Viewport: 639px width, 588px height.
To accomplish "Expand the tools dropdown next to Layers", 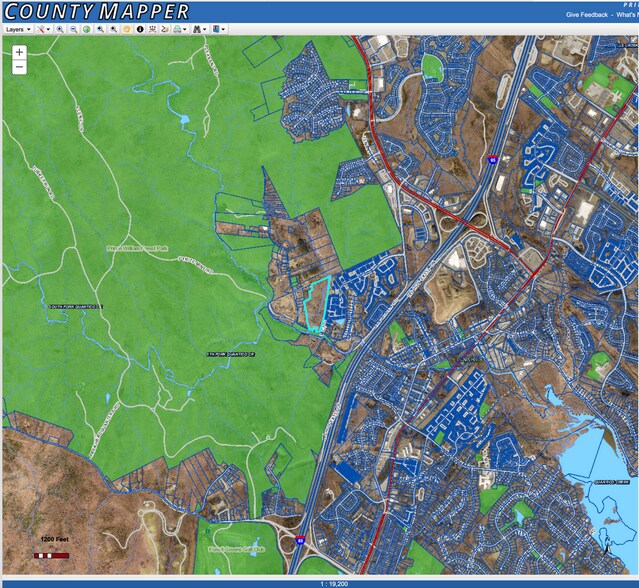I will click(x=44, y=29).
